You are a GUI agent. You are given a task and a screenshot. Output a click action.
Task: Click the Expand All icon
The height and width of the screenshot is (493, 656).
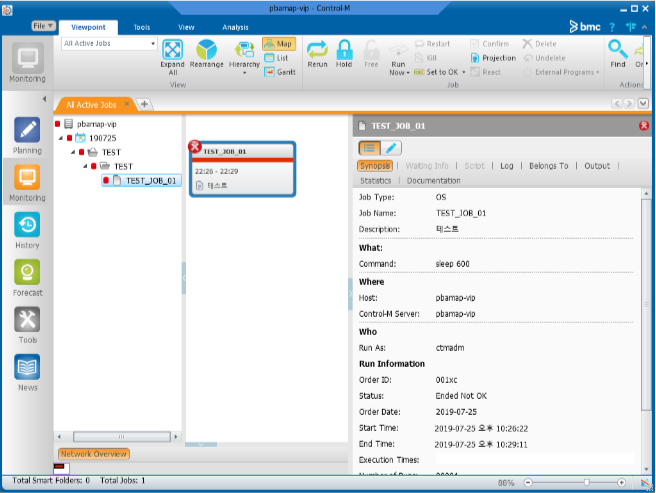pos(173,52)
